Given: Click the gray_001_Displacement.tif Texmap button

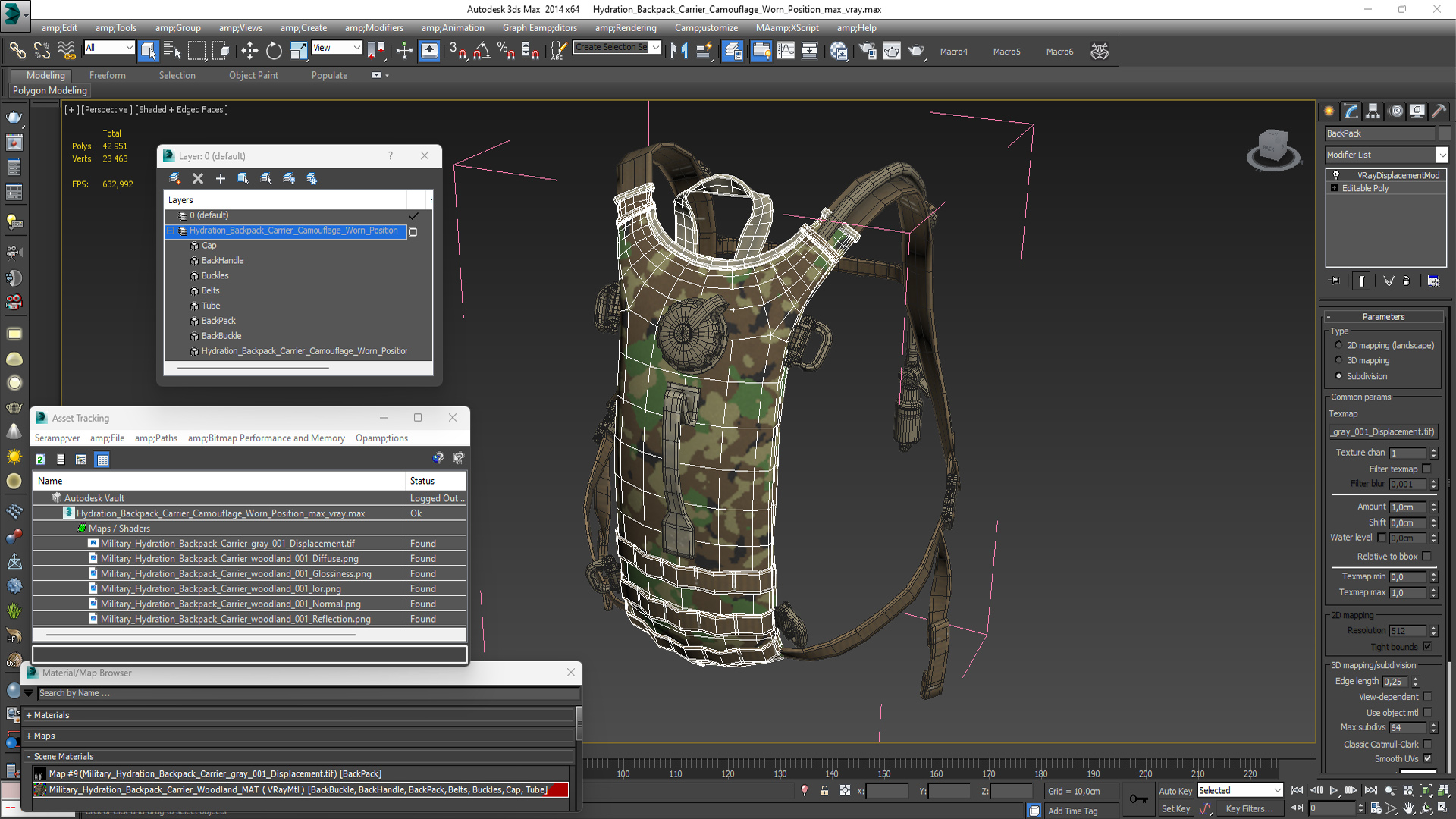Looking at the screenshot, I should tap(1382, 431).
